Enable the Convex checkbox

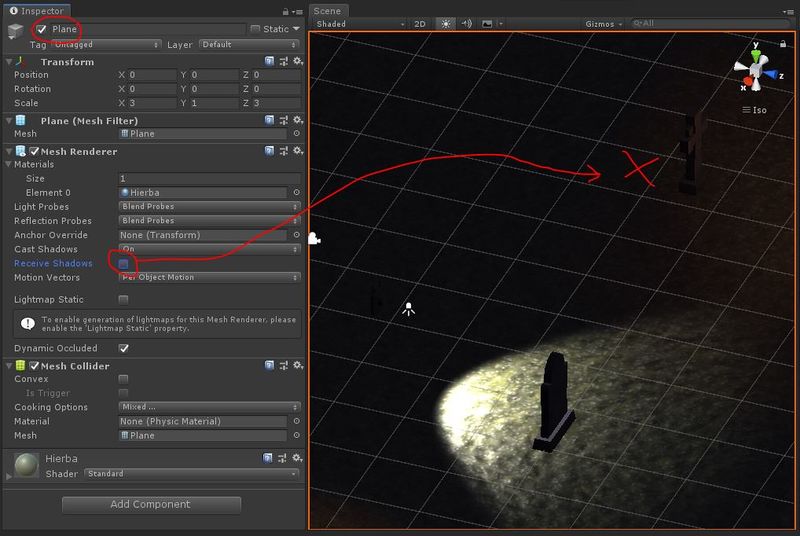(123, 379)
